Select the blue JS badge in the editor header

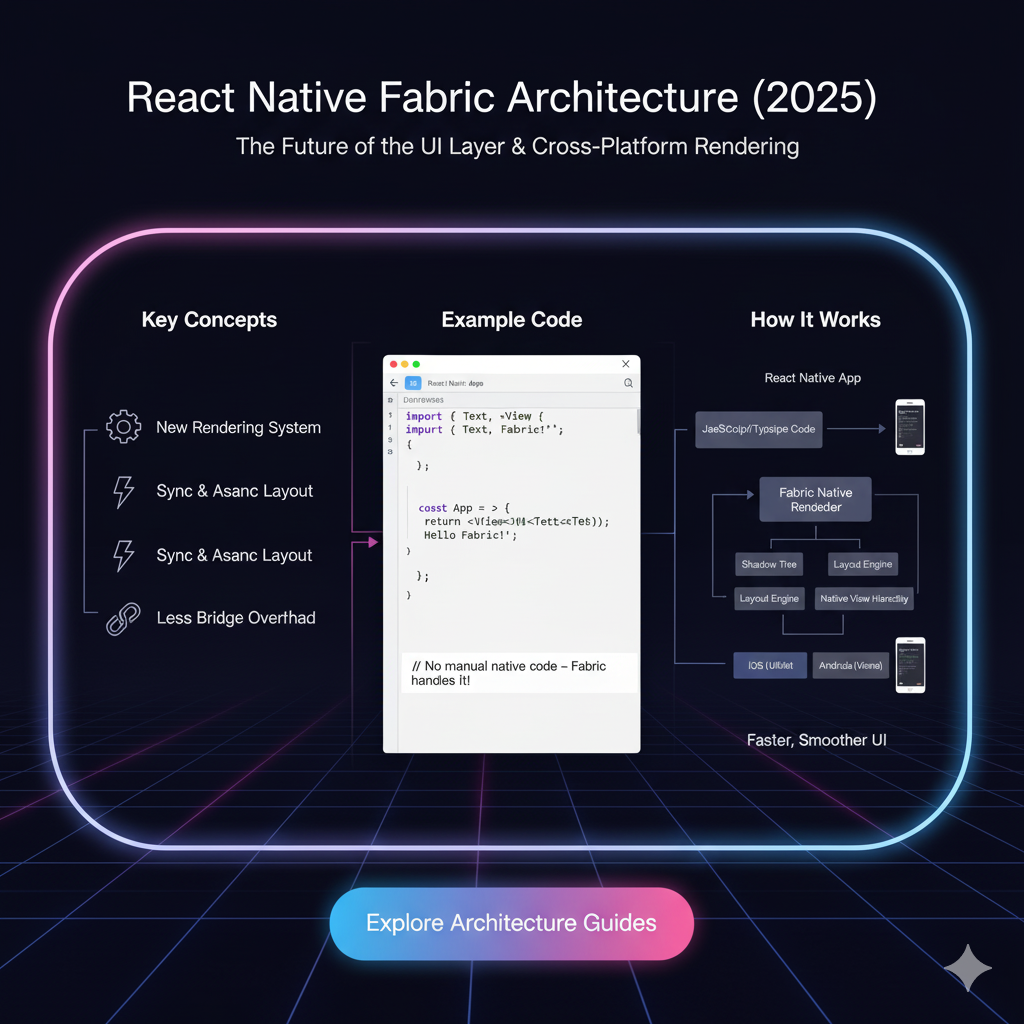point(412,383)
